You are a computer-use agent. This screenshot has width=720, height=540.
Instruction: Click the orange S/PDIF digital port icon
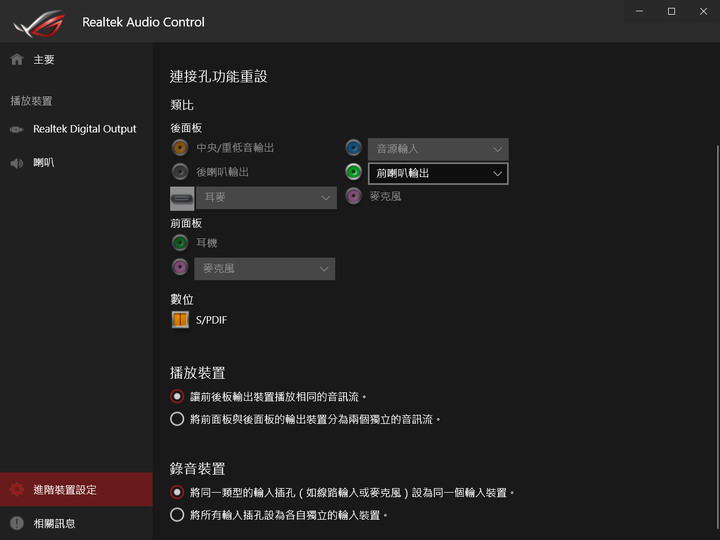pos(180,320)
